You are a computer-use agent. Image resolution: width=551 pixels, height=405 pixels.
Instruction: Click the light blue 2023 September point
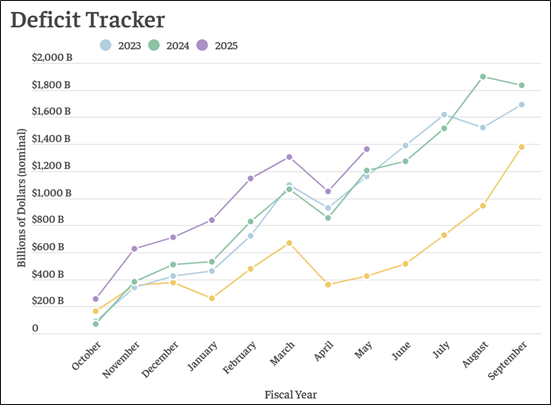[x=521, y=105]
